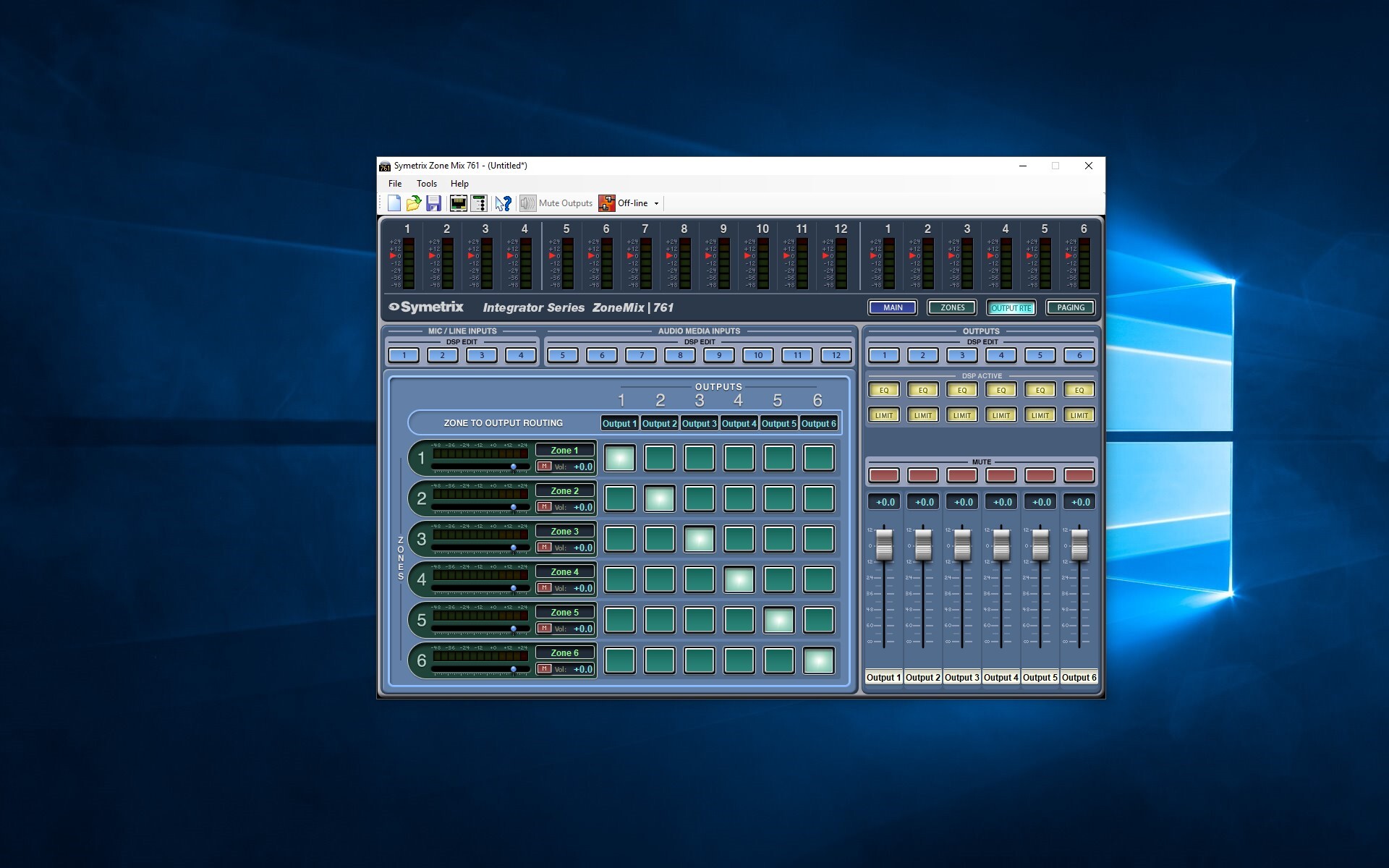Click the remote control panel toolbar icon

(x=478, y=203)
